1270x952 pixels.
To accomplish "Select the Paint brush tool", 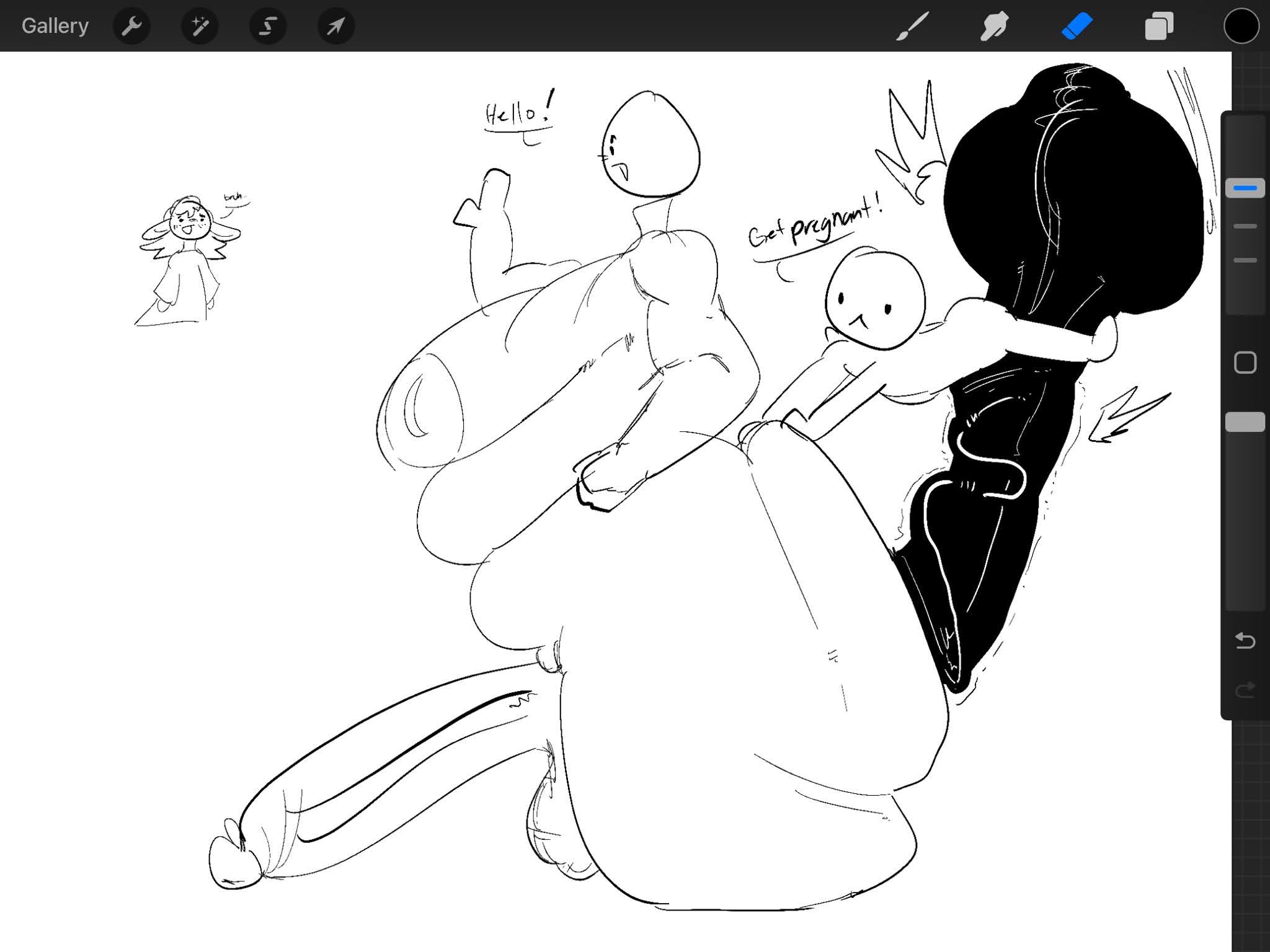I will (912, 26).
